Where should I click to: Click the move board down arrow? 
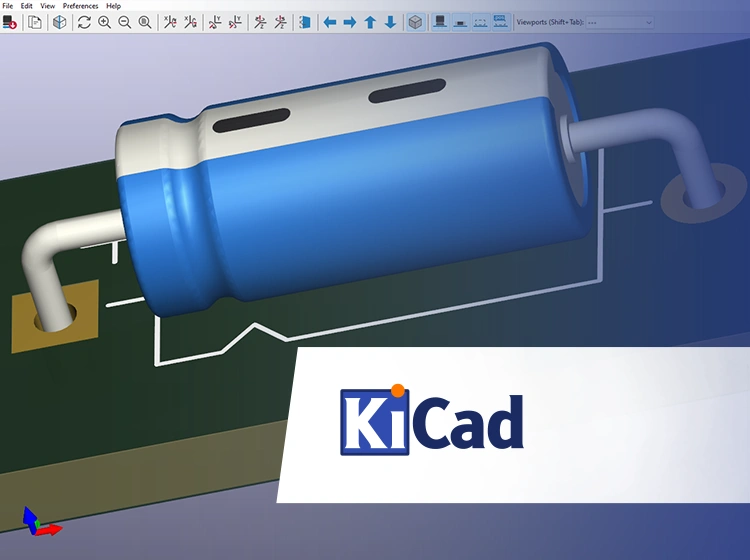(390, 22)
